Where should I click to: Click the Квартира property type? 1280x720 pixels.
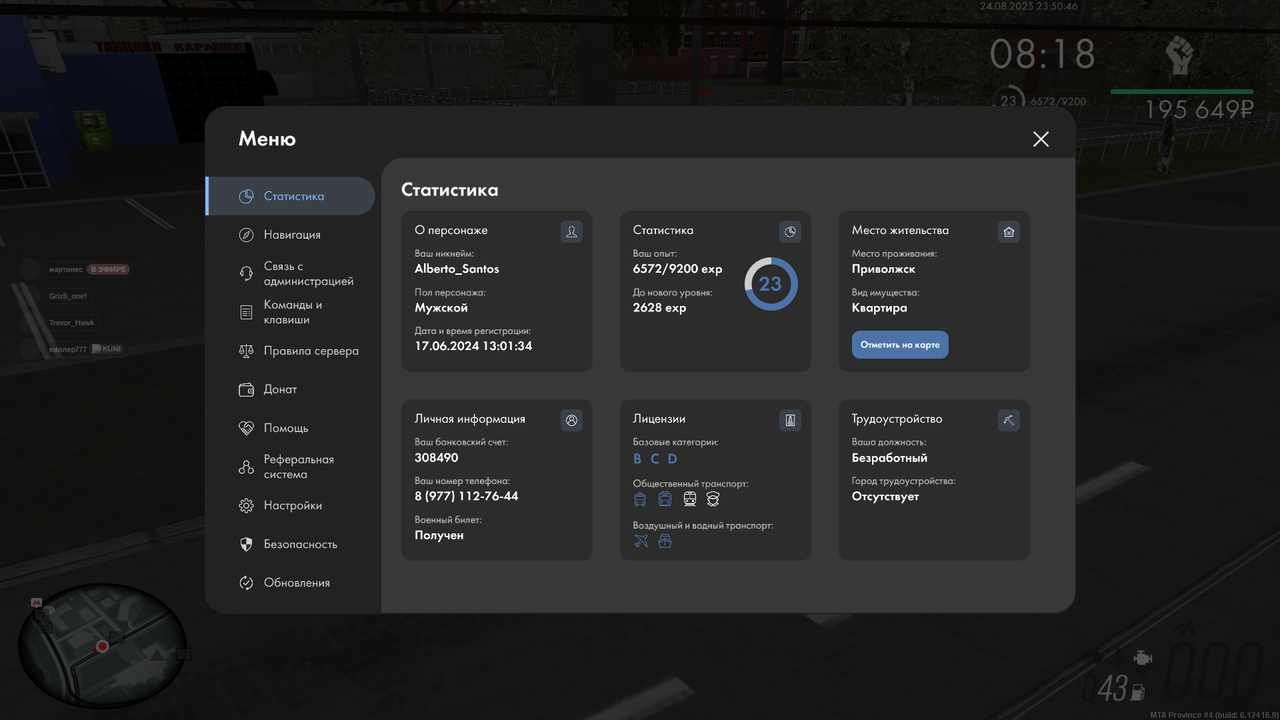point(879,308)
